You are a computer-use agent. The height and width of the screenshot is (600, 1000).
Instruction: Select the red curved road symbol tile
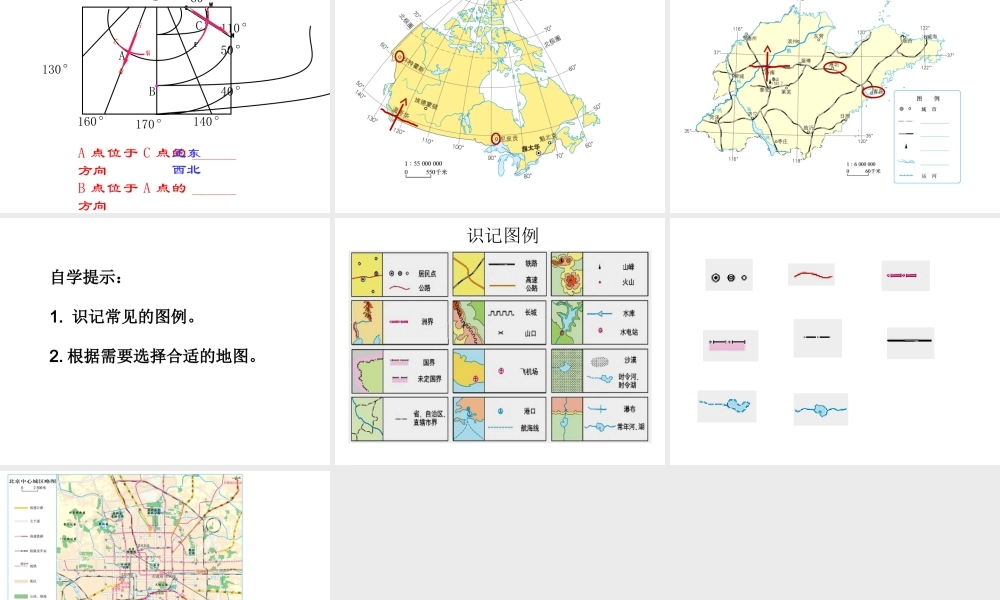(811, 275)
